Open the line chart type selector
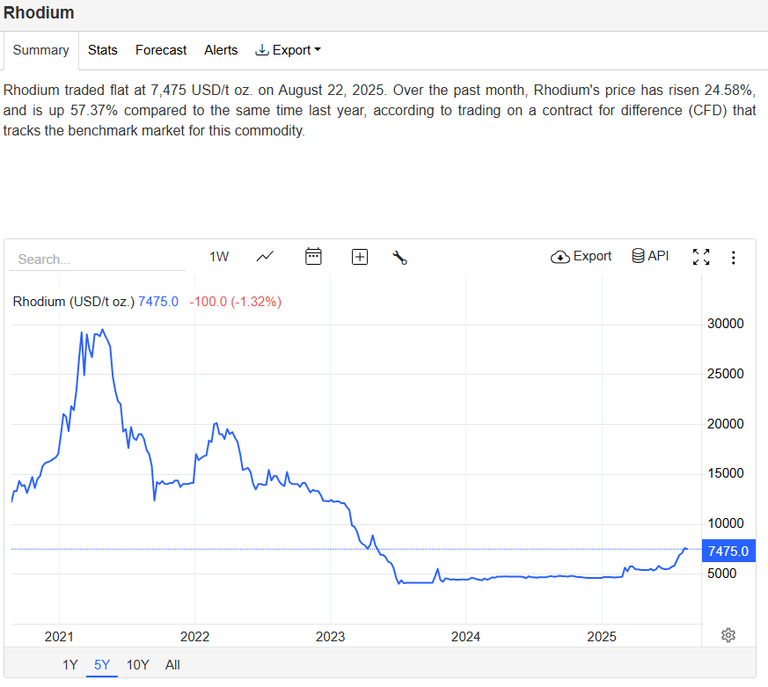 (x=265, y=257)
